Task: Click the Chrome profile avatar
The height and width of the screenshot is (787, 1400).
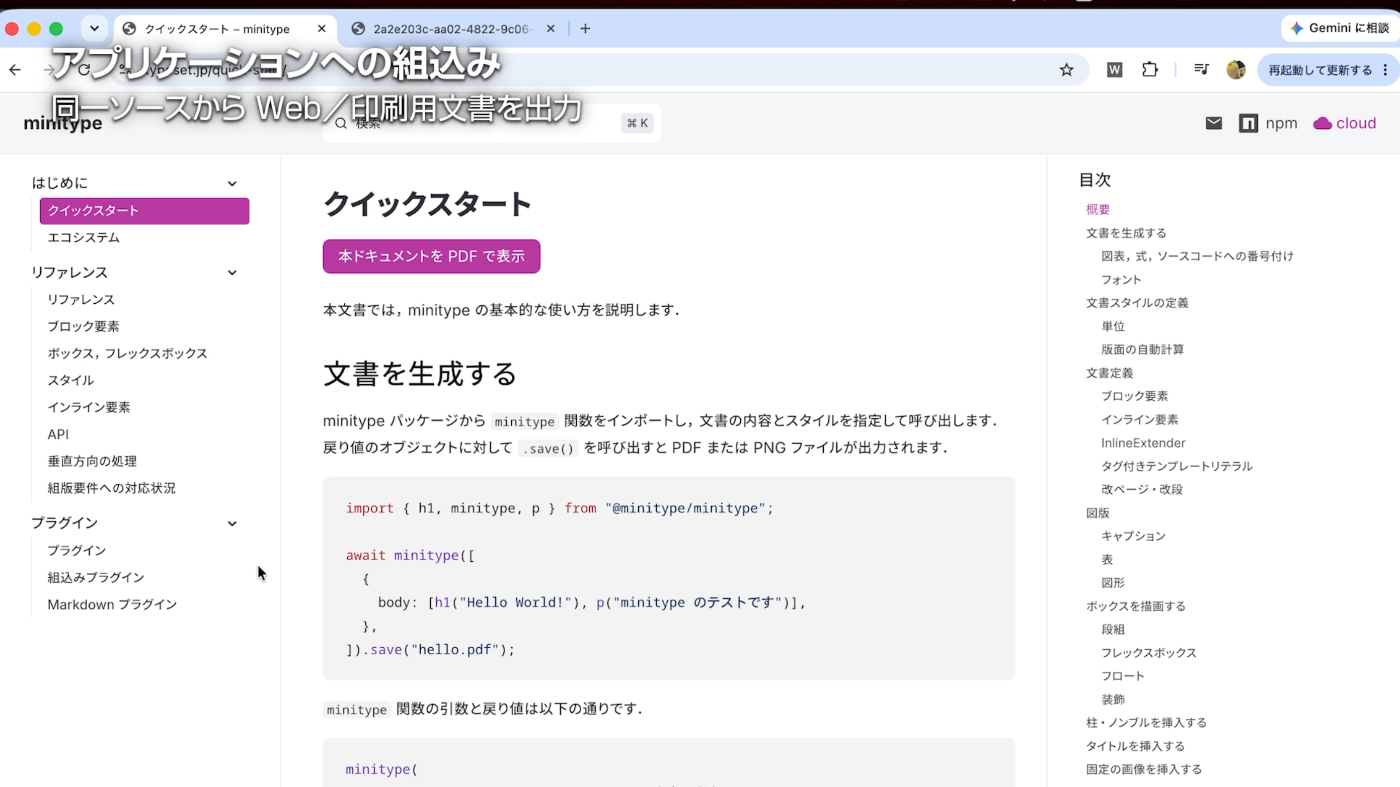Action: tap(1236, 70)
